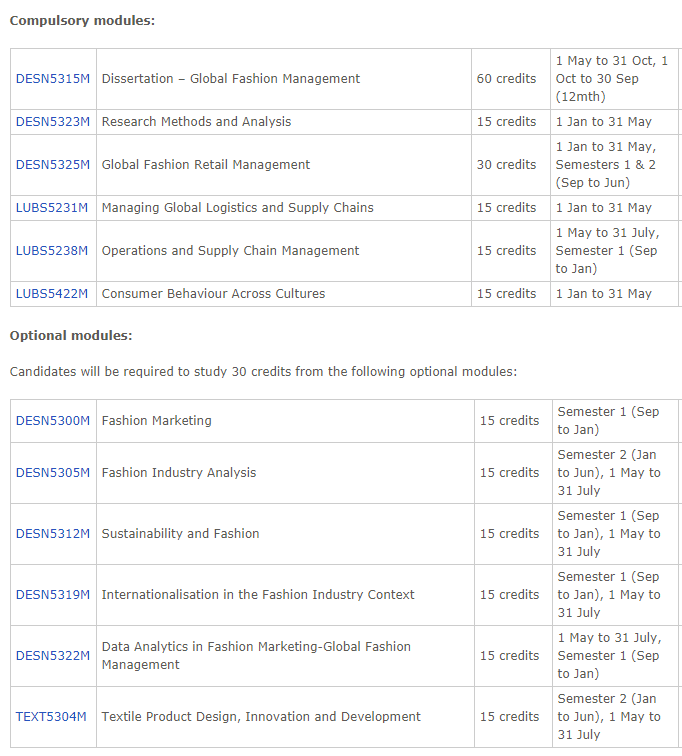The width and height of the screenshot is (682, 756).
Task: Open the DESN5323M module link
Action: [x=53, y=122]
